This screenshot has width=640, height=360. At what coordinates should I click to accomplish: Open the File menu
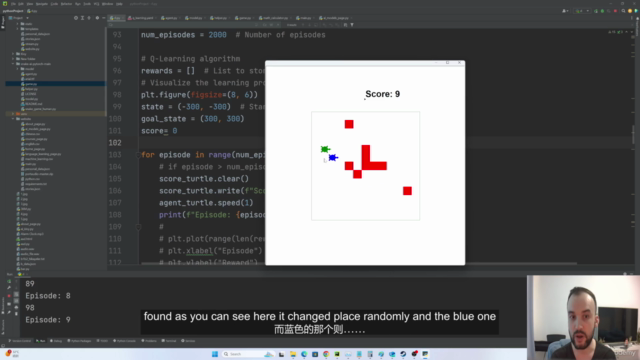click(13, 4)
